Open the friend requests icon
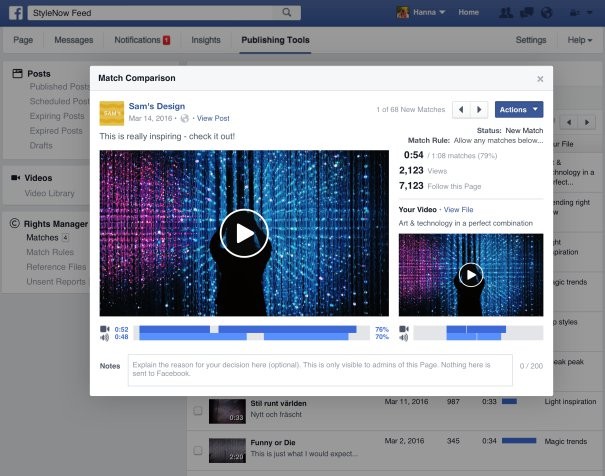 tap(506, 13)
